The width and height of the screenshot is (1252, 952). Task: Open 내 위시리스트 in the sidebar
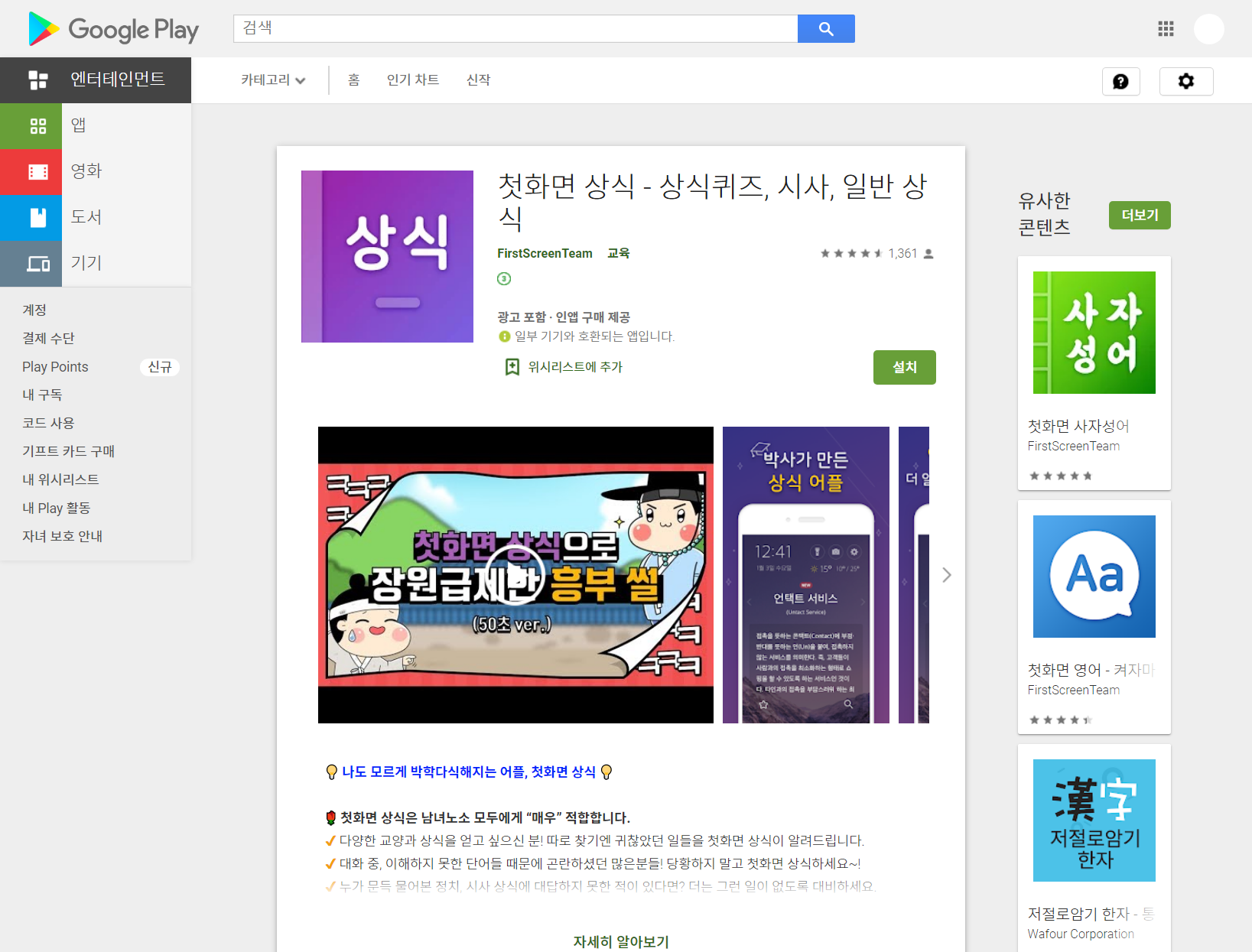(60, 479)
